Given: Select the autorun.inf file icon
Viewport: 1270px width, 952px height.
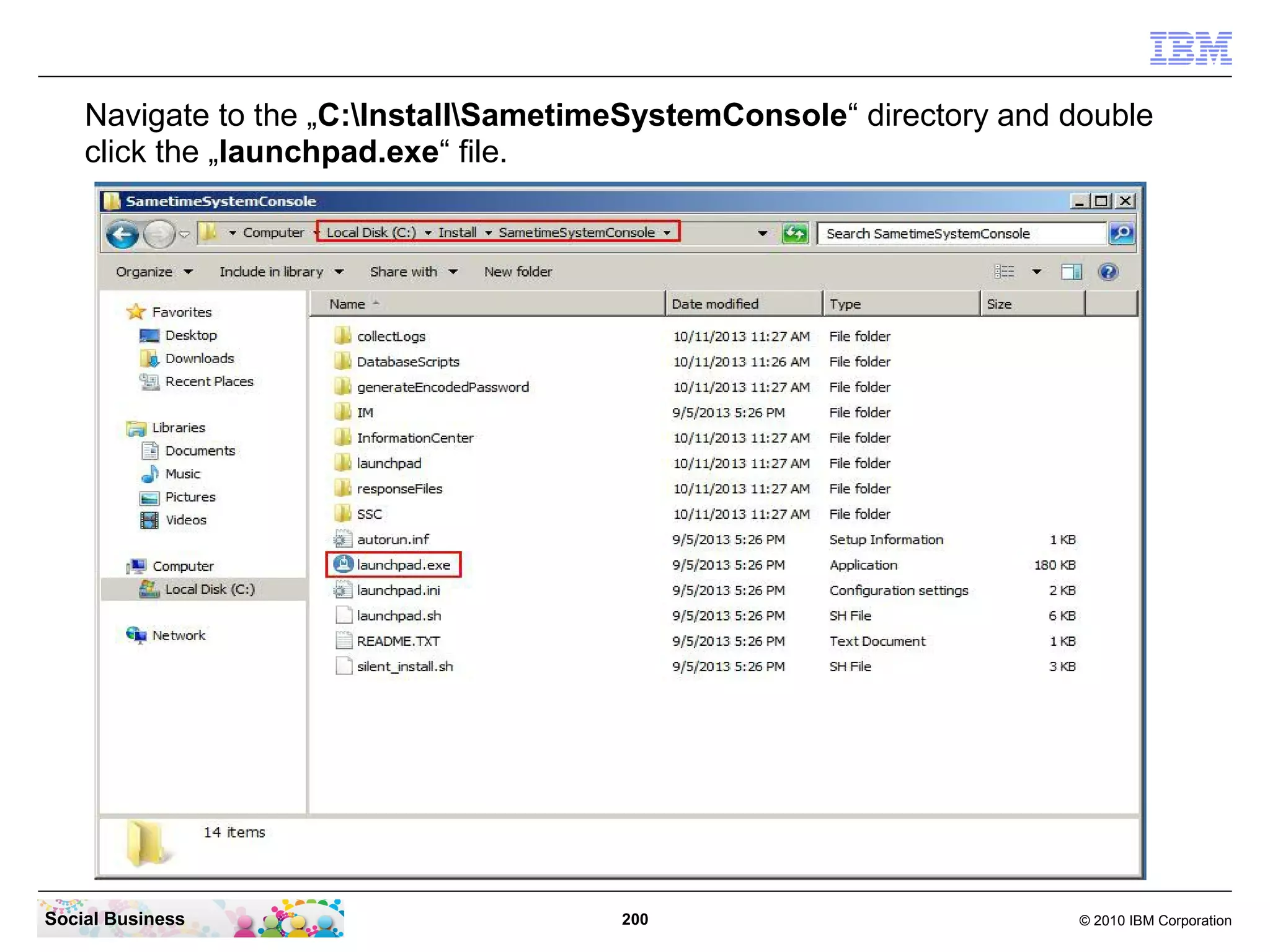Looking at the screenshot, I should click(343, 539).
